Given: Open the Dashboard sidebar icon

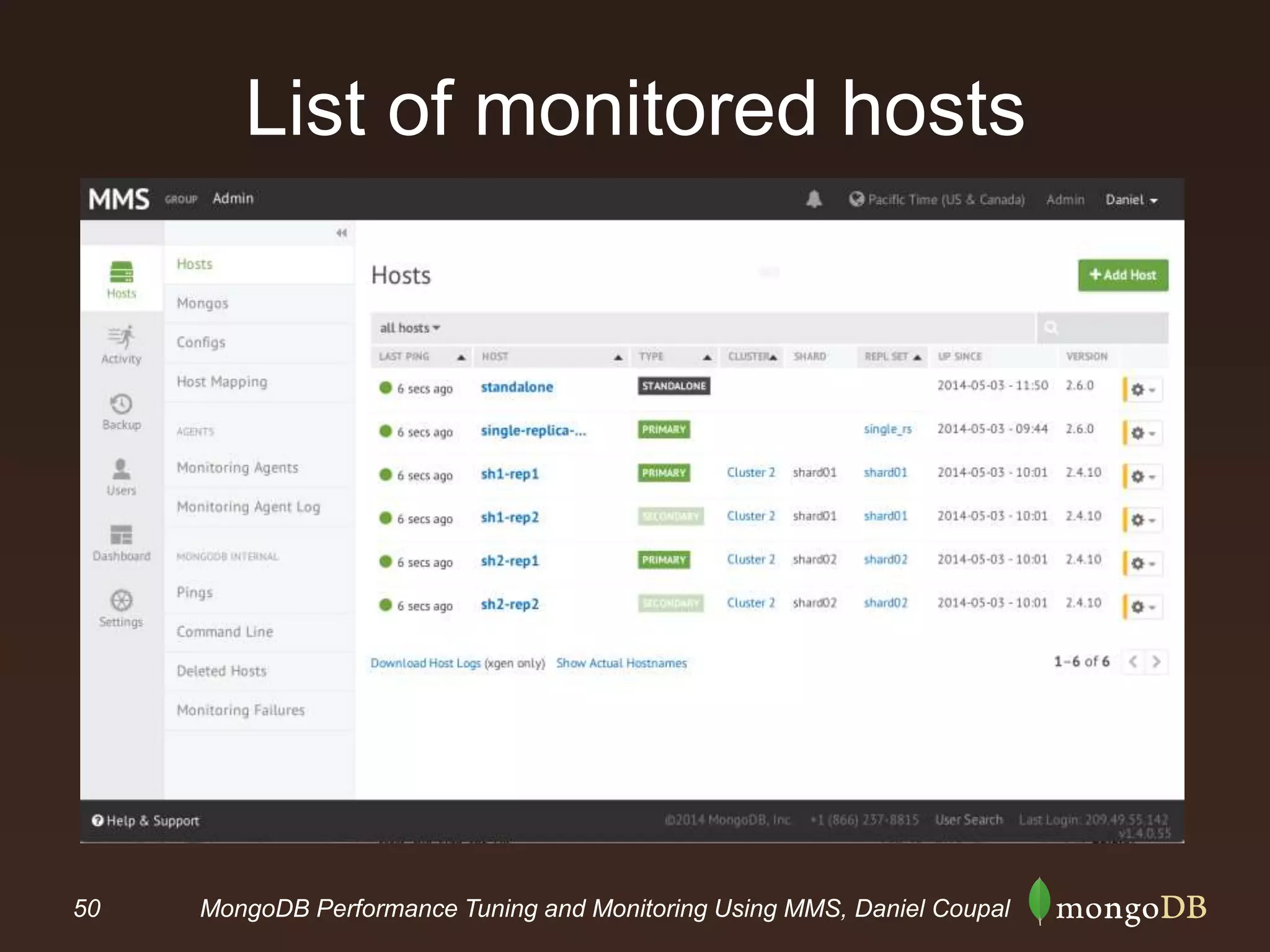Looking at the screenshot, I should [x=122, y=542].
